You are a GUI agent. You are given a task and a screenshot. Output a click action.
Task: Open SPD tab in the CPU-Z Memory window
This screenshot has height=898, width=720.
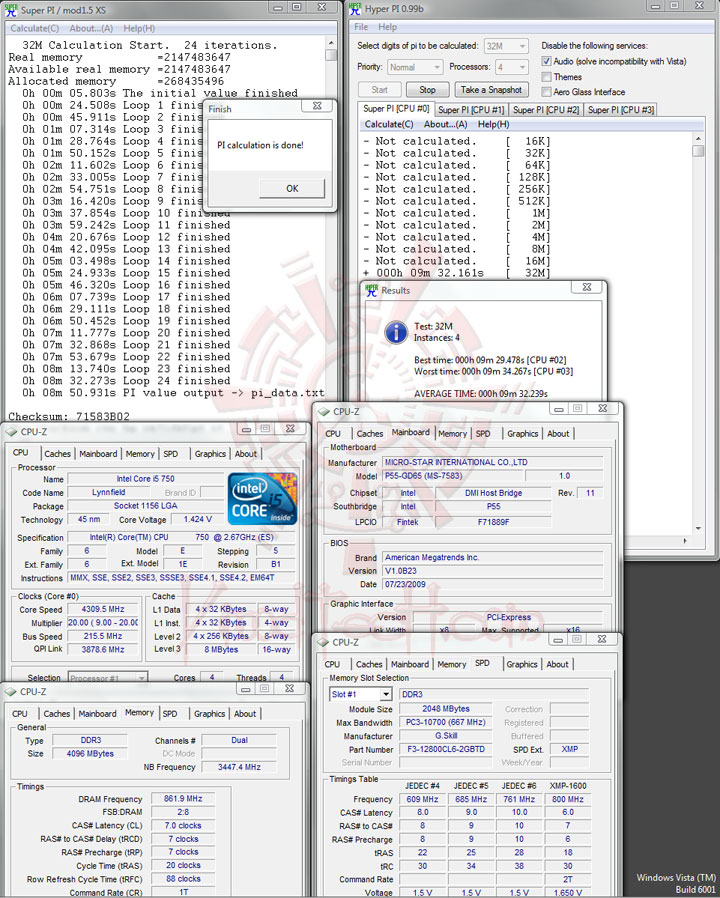pos(170,714)
